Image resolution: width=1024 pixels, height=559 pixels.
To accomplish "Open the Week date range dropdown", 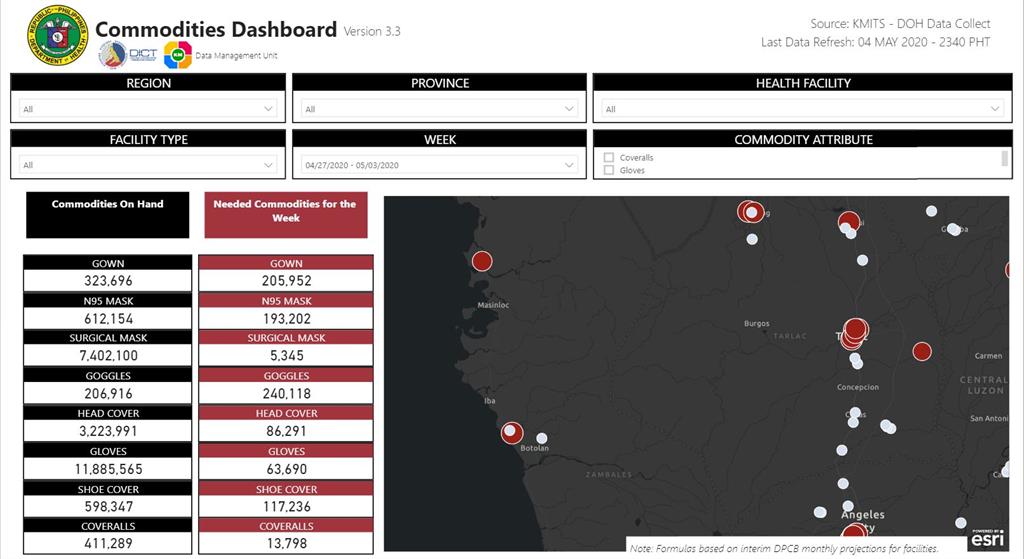I will click(439, 165).
